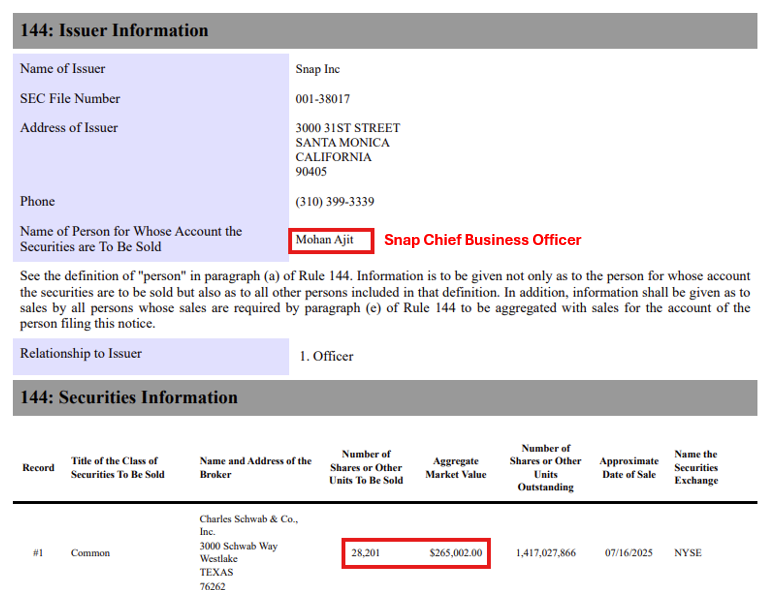Click the 'Approximate Date of Sale' header
The width and height of the screenshot is (770, 590).
coord(629,468)
